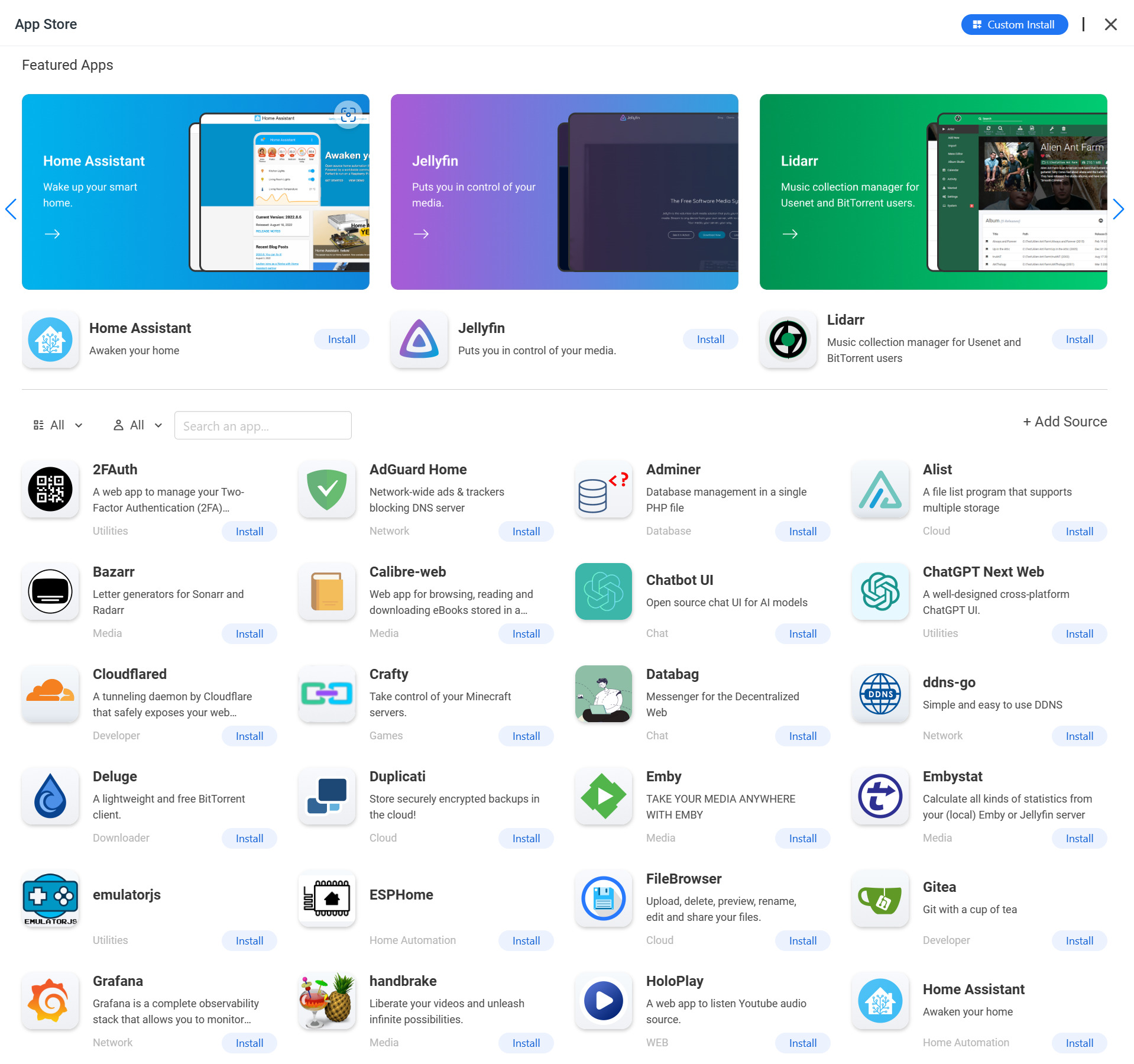The image size is (1134, 1064).
Task: Install the featured Home Assistant app
Action: coord(342,339)
